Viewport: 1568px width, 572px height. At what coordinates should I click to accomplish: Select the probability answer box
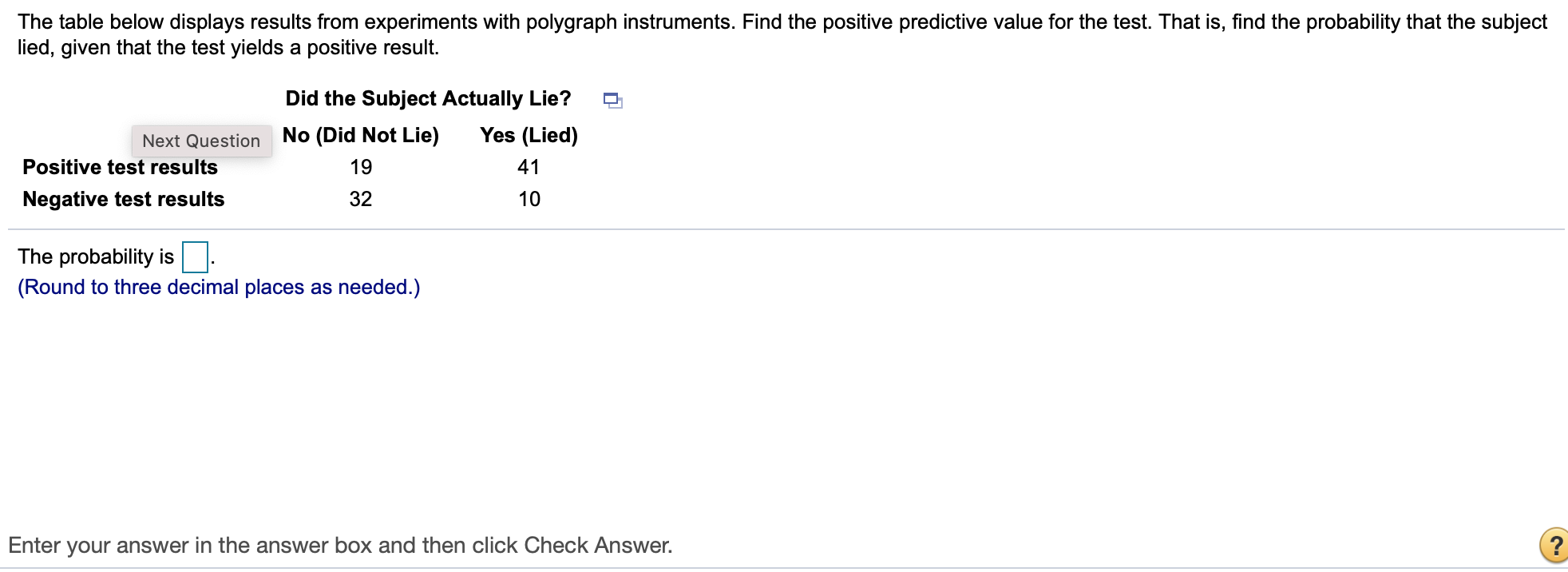pyautogui.click(x=195, y=257)
